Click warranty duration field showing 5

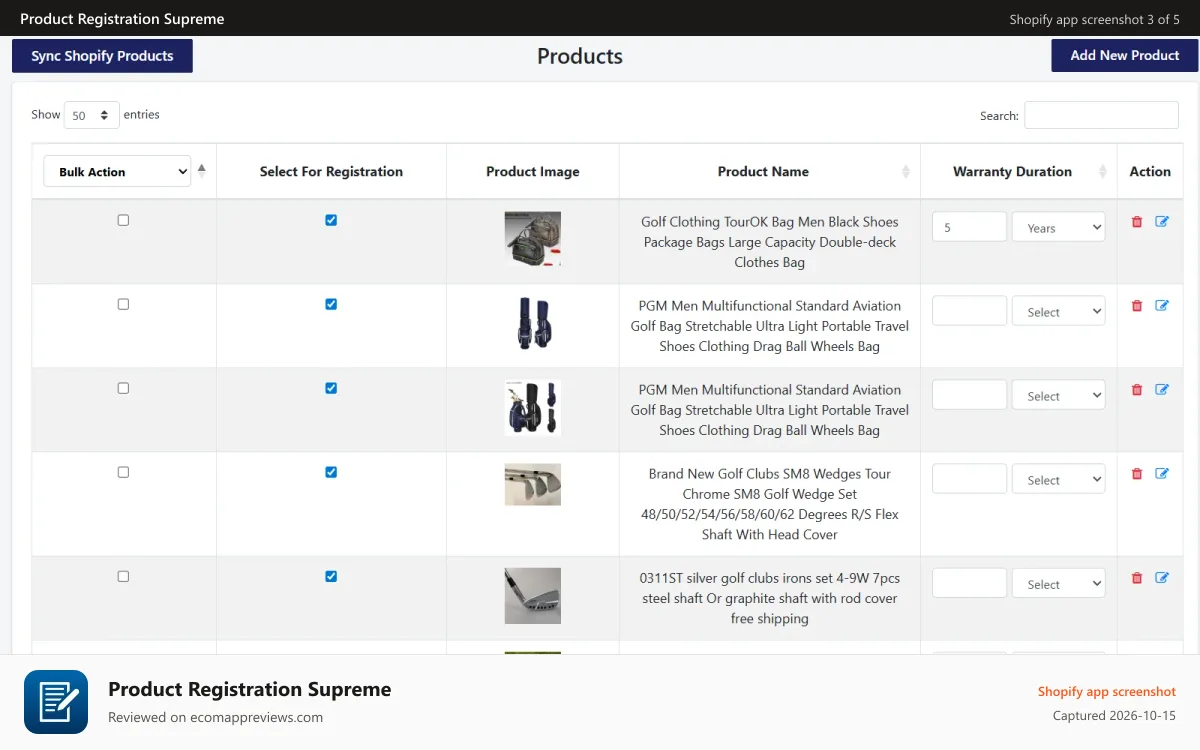(x=969, y=227)
